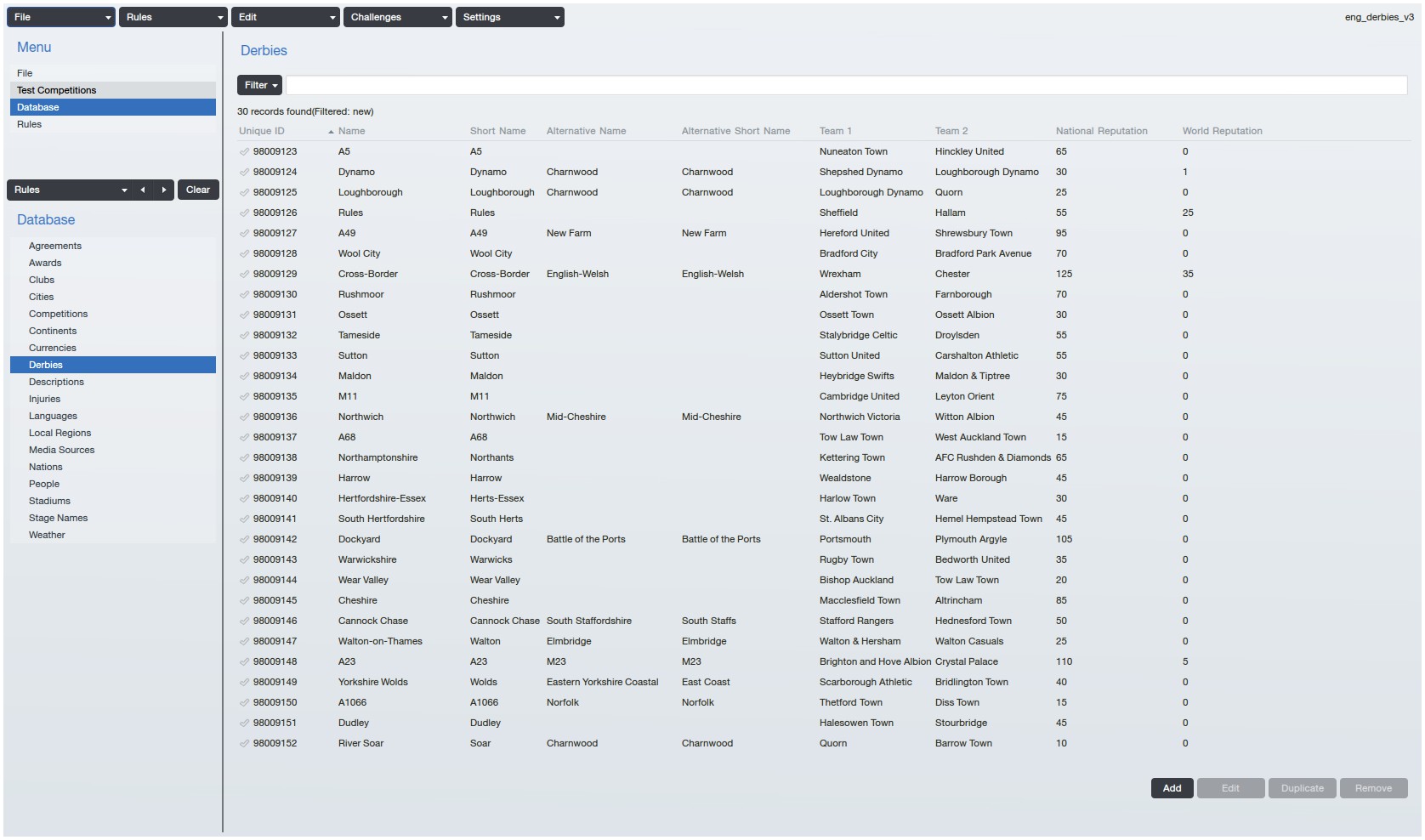Open the People database section
Image resolution: width=1425 pixels, height=840 pixels.
pyautogui.click(x=113, y=484)
